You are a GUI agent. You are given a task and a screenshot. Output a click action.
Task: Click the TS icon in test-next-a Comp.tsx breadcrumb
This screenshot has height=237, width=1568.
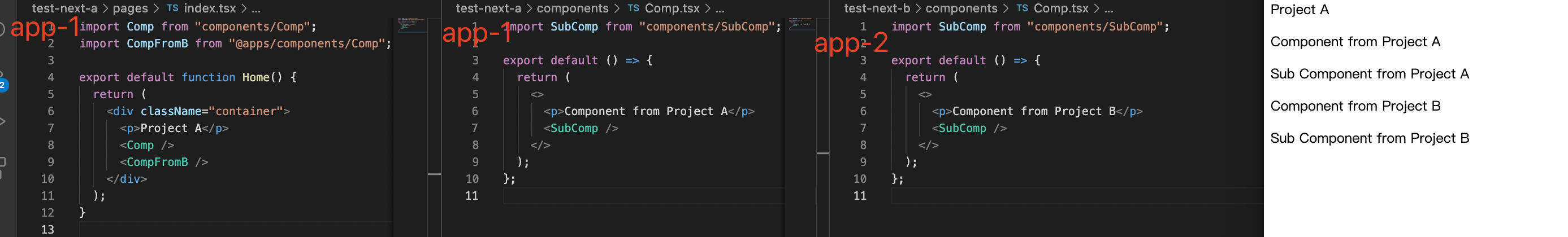coord(633,8)
